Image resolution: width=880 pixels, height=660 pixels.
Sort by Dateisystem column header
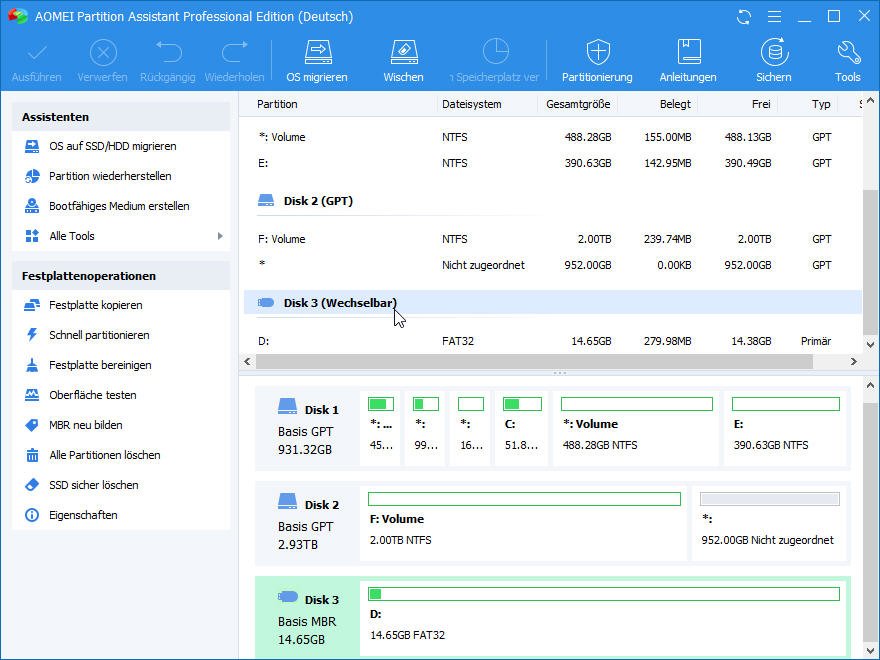(472, 104)
